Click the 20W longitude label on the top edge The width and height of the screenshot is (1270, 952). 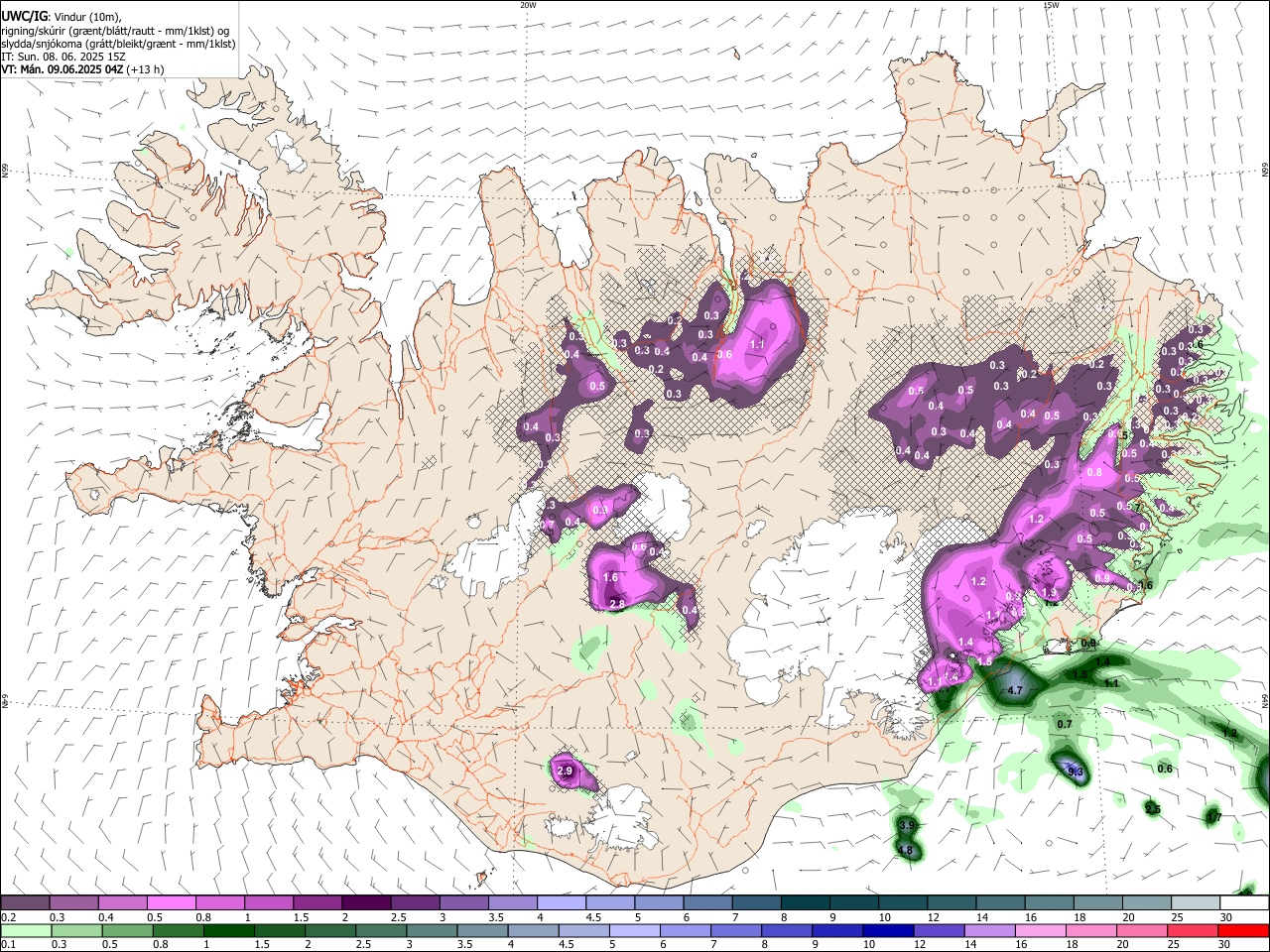coord(528,5)
